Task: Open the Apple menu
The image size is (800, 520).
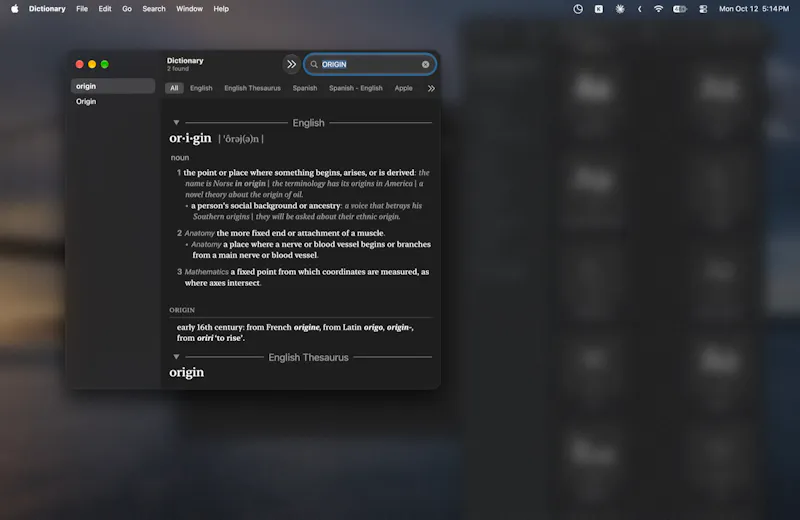Action: pos(15,9)
